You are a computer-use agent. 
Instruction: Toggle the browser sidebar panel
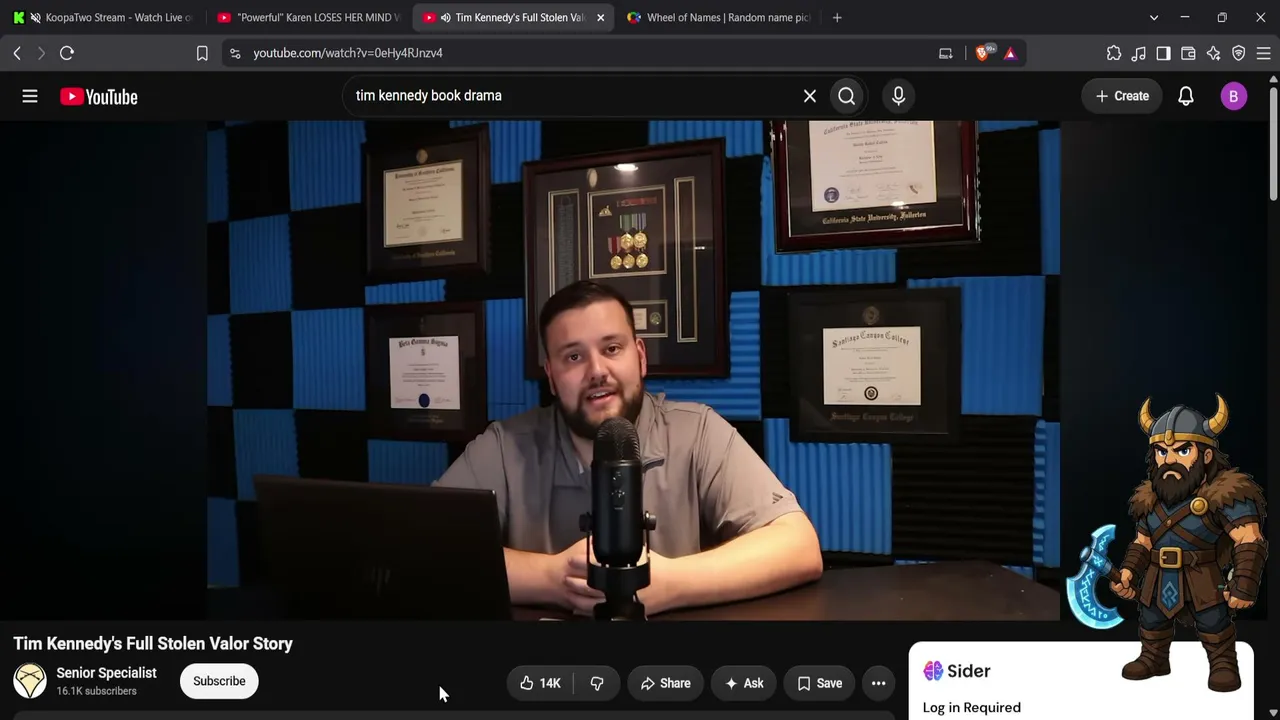tap(1164, 53)
